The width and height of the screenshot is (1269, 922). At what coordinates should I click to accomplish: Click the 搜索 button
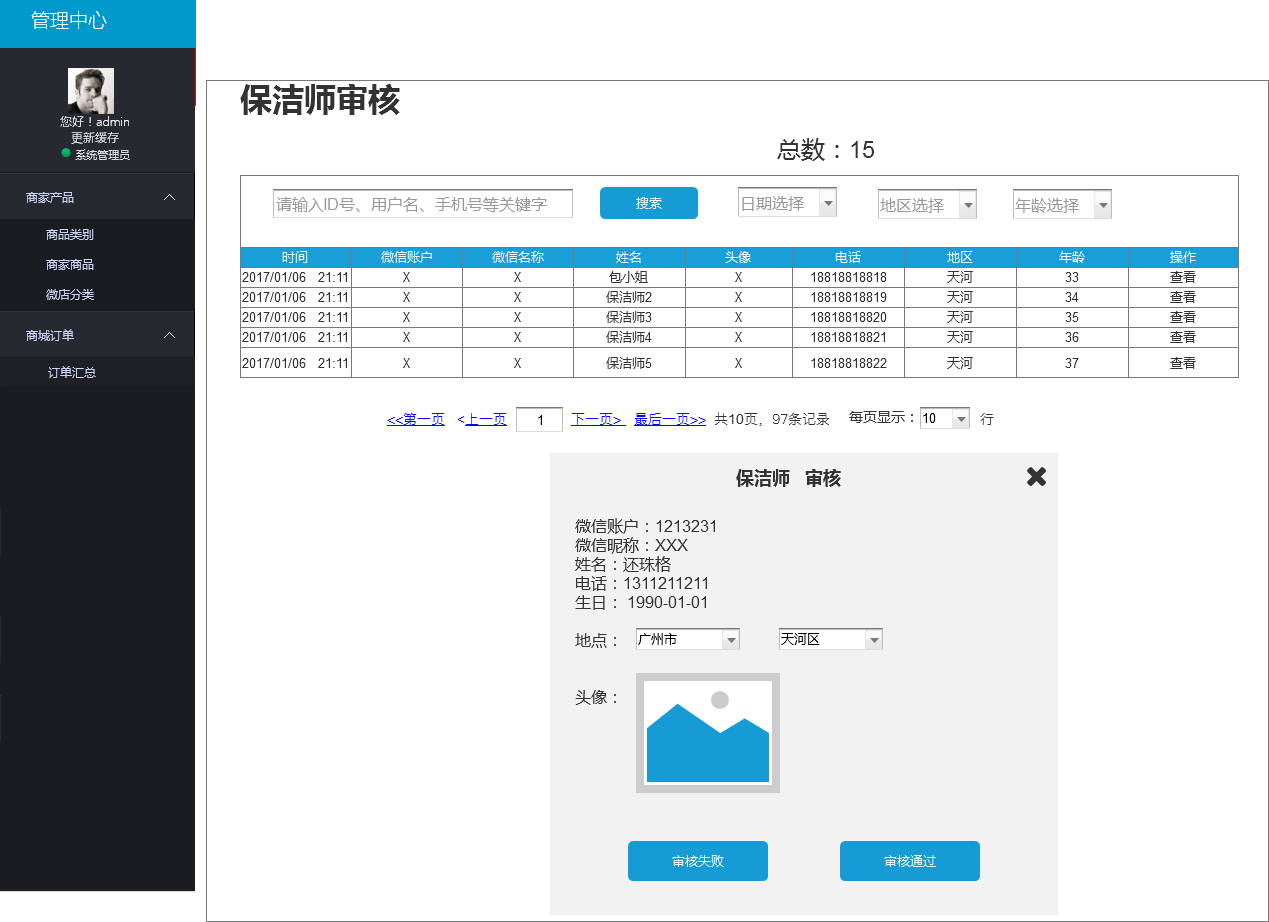[648, 203]
